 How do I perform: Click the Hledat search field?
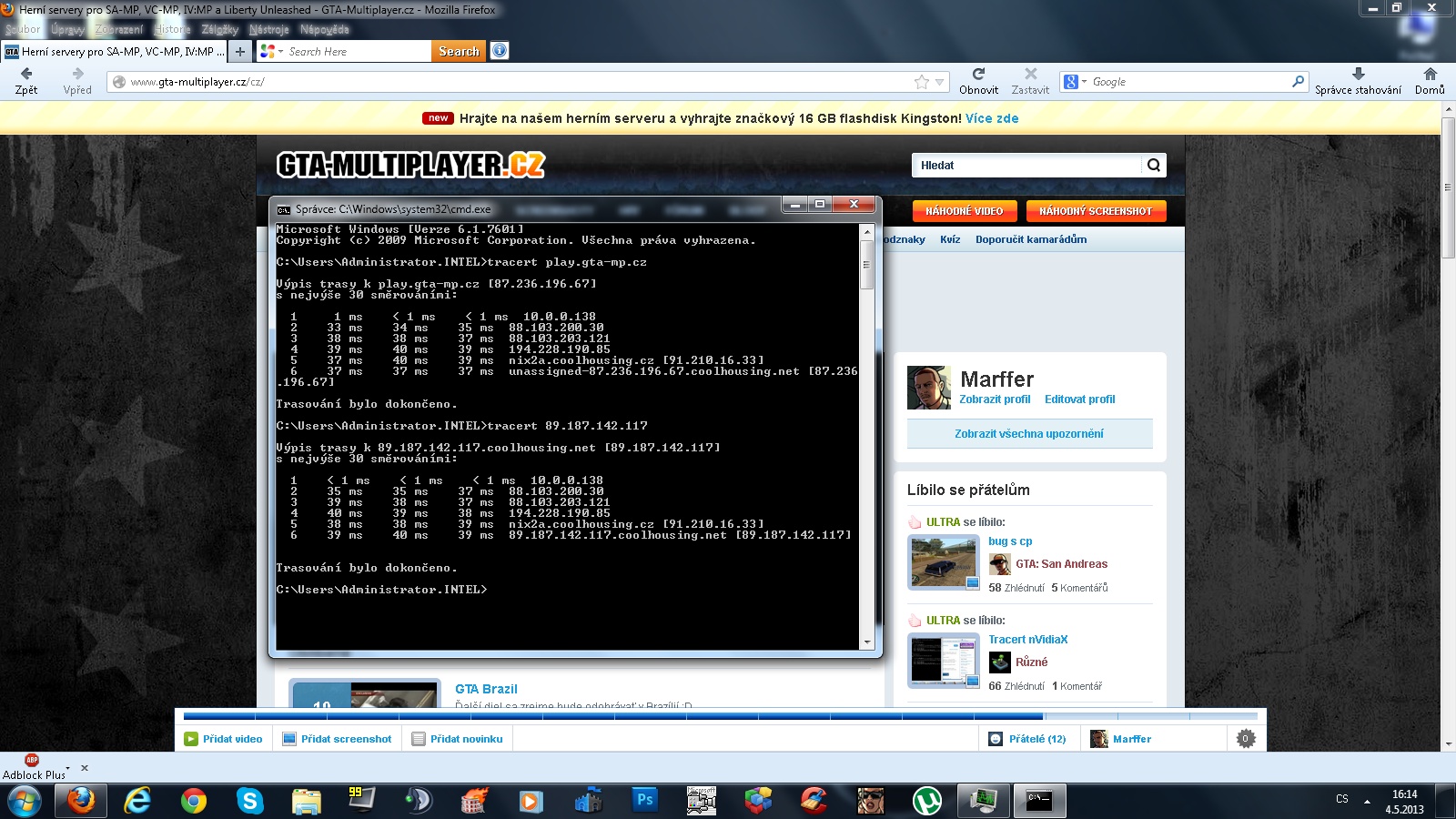click(x=1026, y=165)
